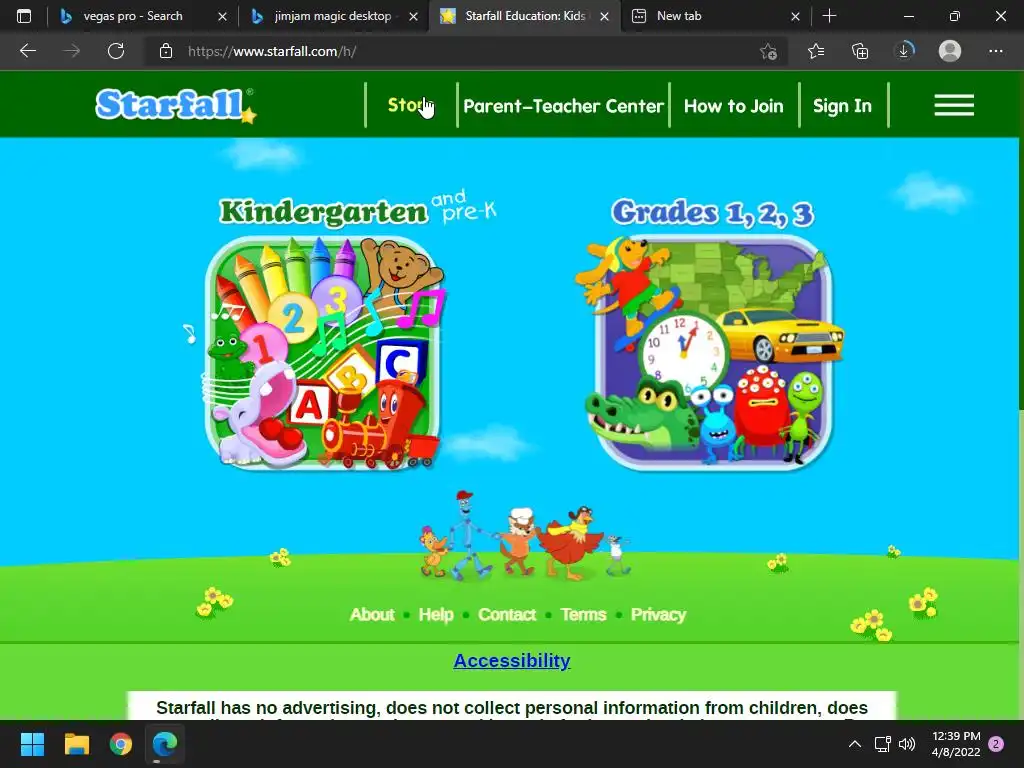View site information lock icon

coord(166,51)
